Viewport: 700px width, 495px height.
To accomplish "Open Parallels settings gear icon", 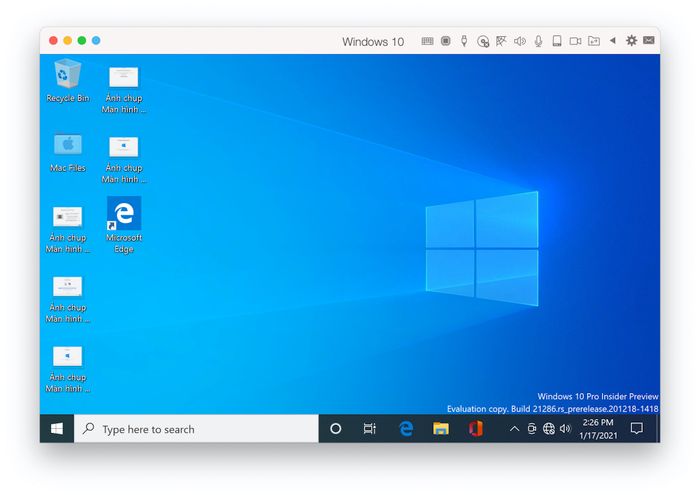I will pyautogui.click(x=631, y=41).
